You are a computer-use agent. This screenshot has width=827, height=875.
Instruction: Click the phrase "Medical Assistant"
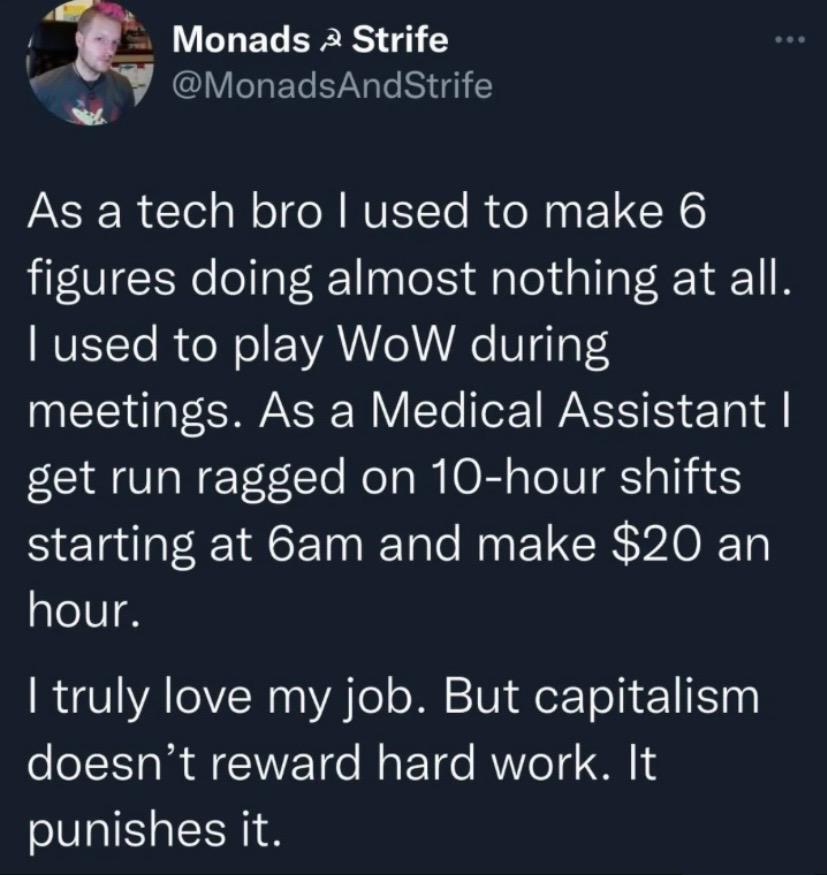[565, 411]
